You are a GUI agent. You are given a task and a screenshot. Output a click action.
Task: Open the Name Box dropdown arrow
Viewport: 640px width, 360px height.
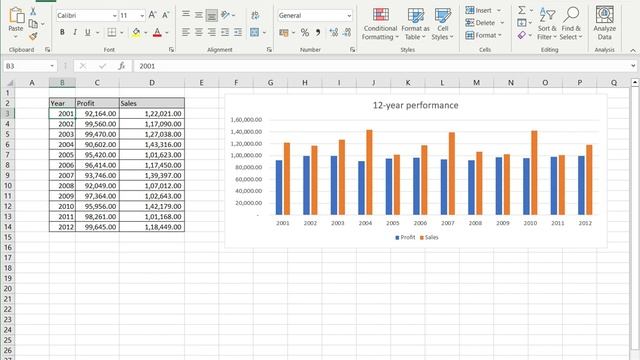click(52, 66)
